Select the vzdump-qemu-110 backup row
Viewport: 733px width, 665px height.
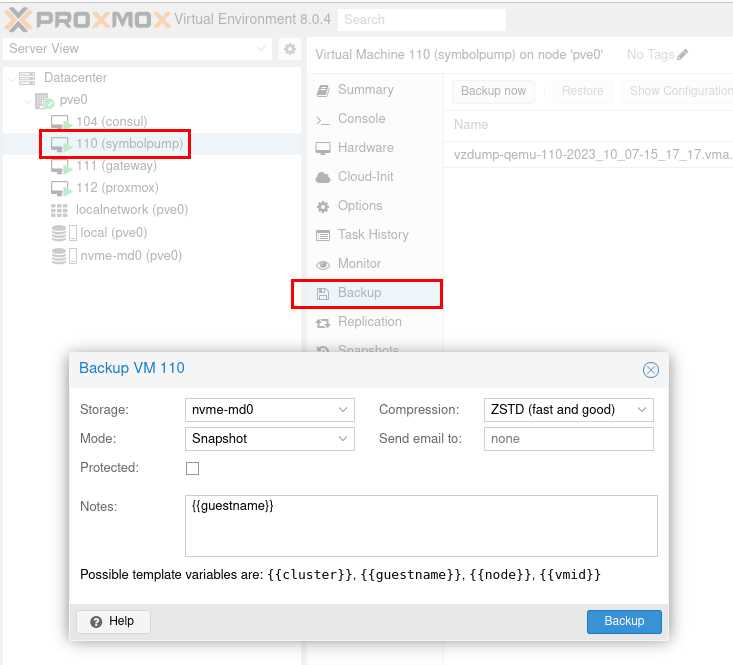(588, 154)
